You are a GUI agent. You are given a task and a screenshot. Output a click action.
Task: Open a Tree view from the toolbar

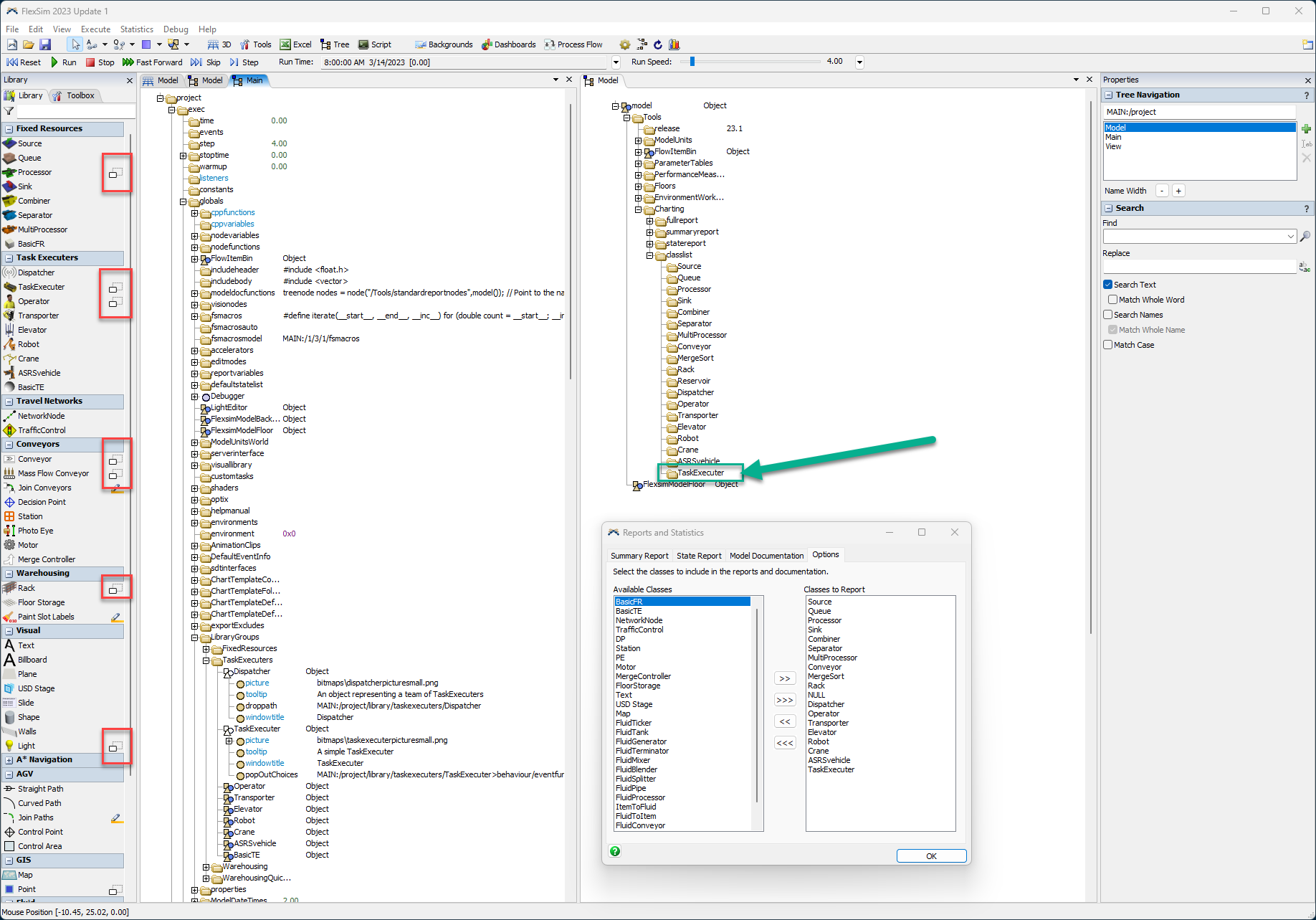335,44
